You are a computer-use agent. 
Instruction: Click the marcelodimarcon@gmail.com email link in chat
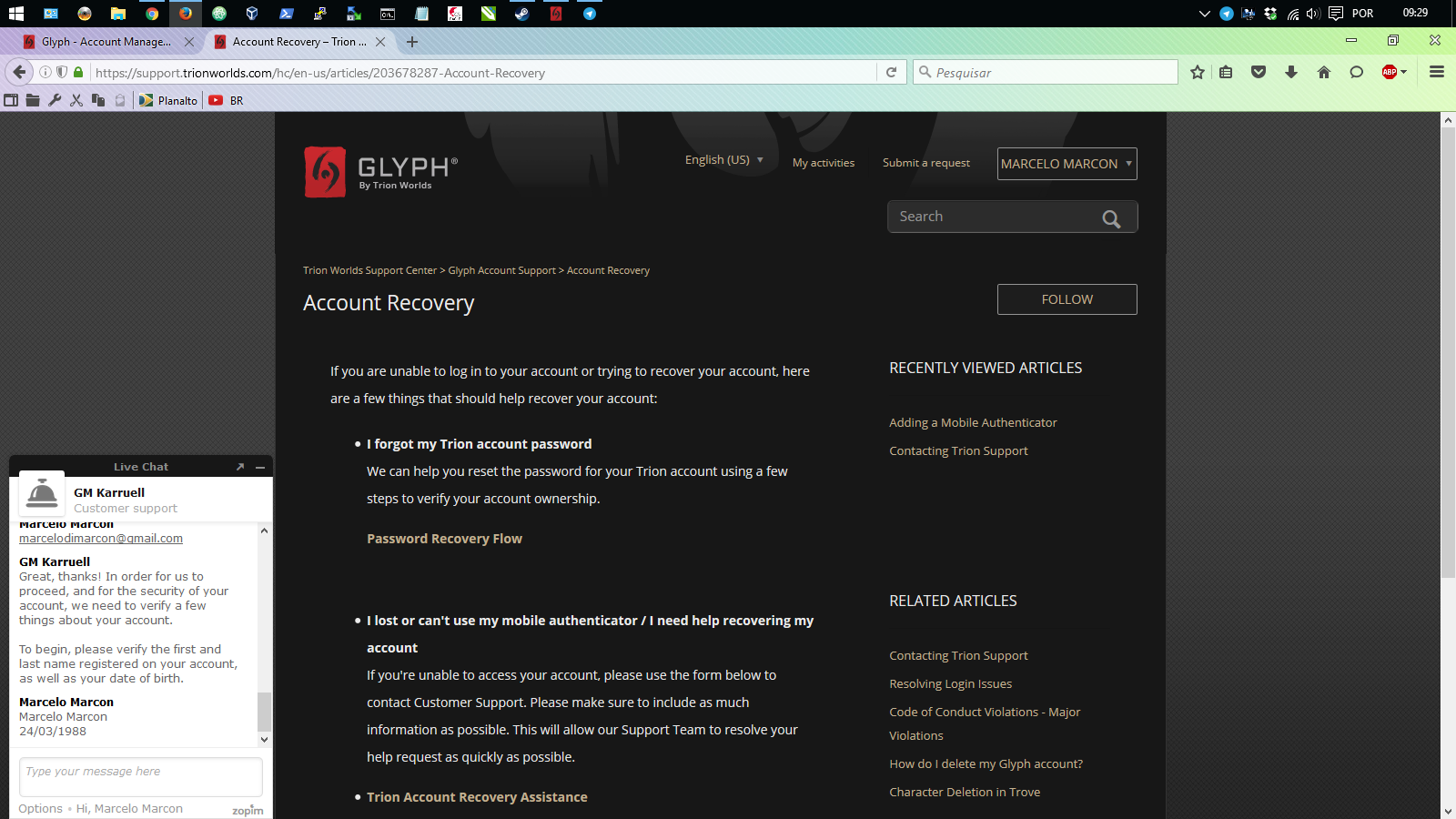tap(101, 539)
